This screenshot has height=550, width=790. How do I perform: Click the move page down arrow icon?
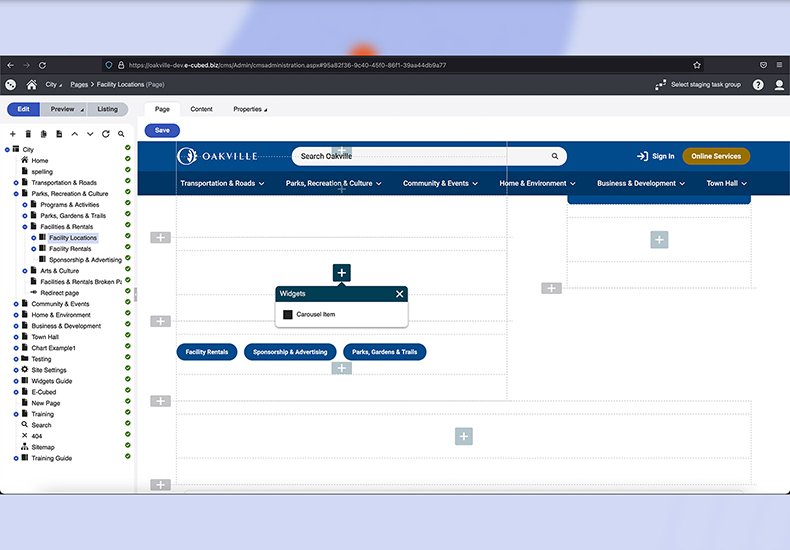pos(90,134)
